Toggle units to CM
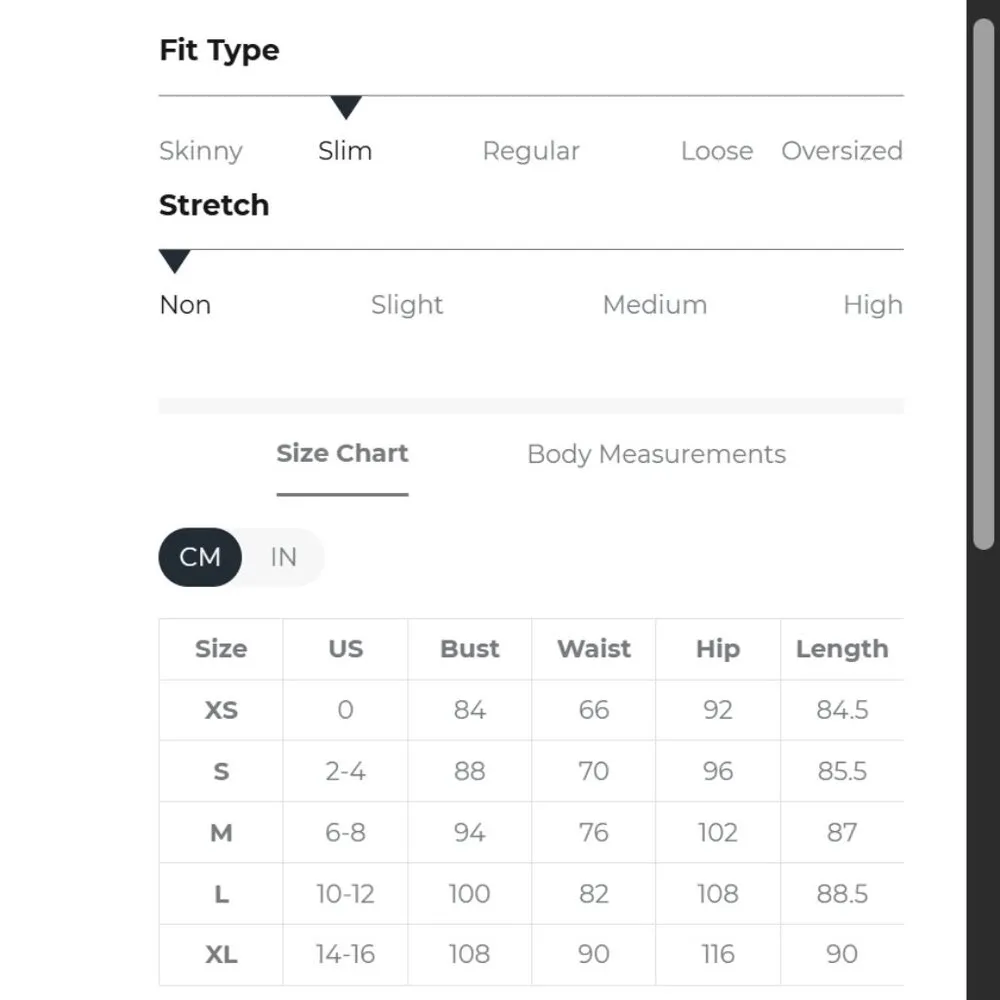This screenshot has height=1000, width=1000. (x=200, y=557)
